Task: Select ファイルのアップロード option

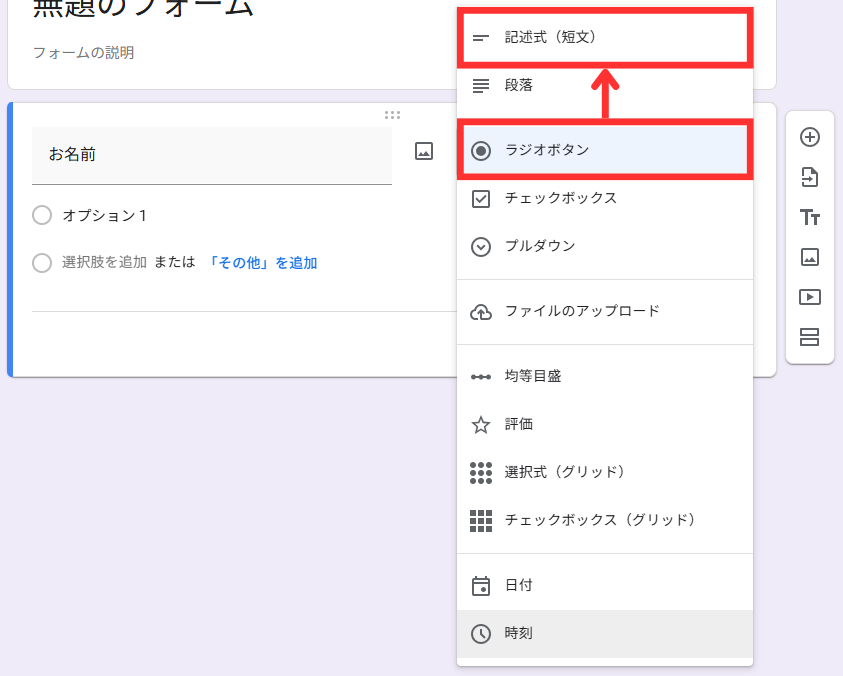Action: pyautogui.click(x=605, y=311)
